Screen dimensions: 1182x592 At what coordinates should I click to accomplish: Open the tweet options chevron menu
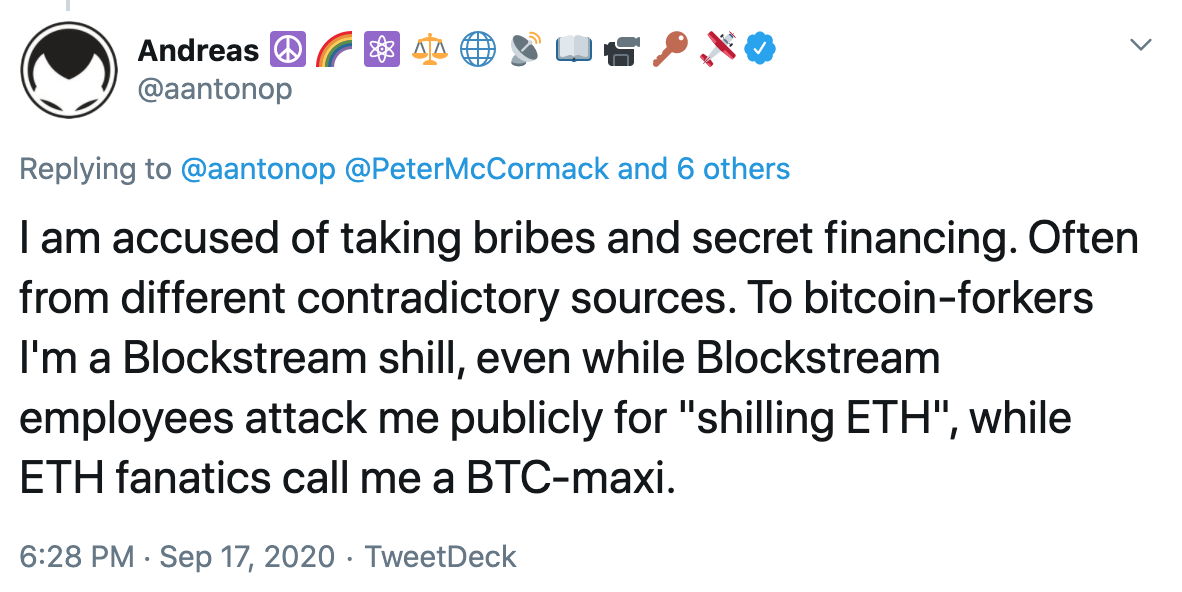(x=1141, y=45)
